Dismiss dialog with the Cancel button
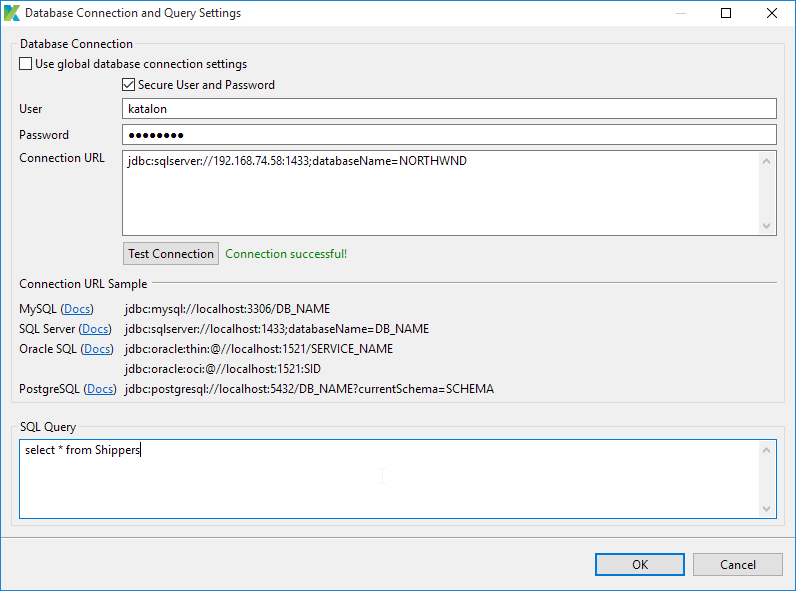796x591 pixels. tap(738, 565)
